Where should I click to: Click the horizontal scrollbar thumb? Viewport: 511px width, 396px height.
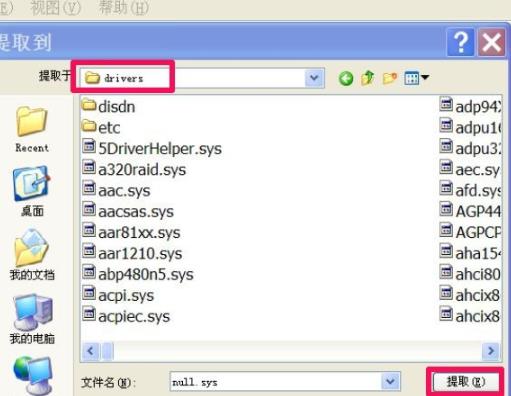pyautogui.click(x=107, y=351)
